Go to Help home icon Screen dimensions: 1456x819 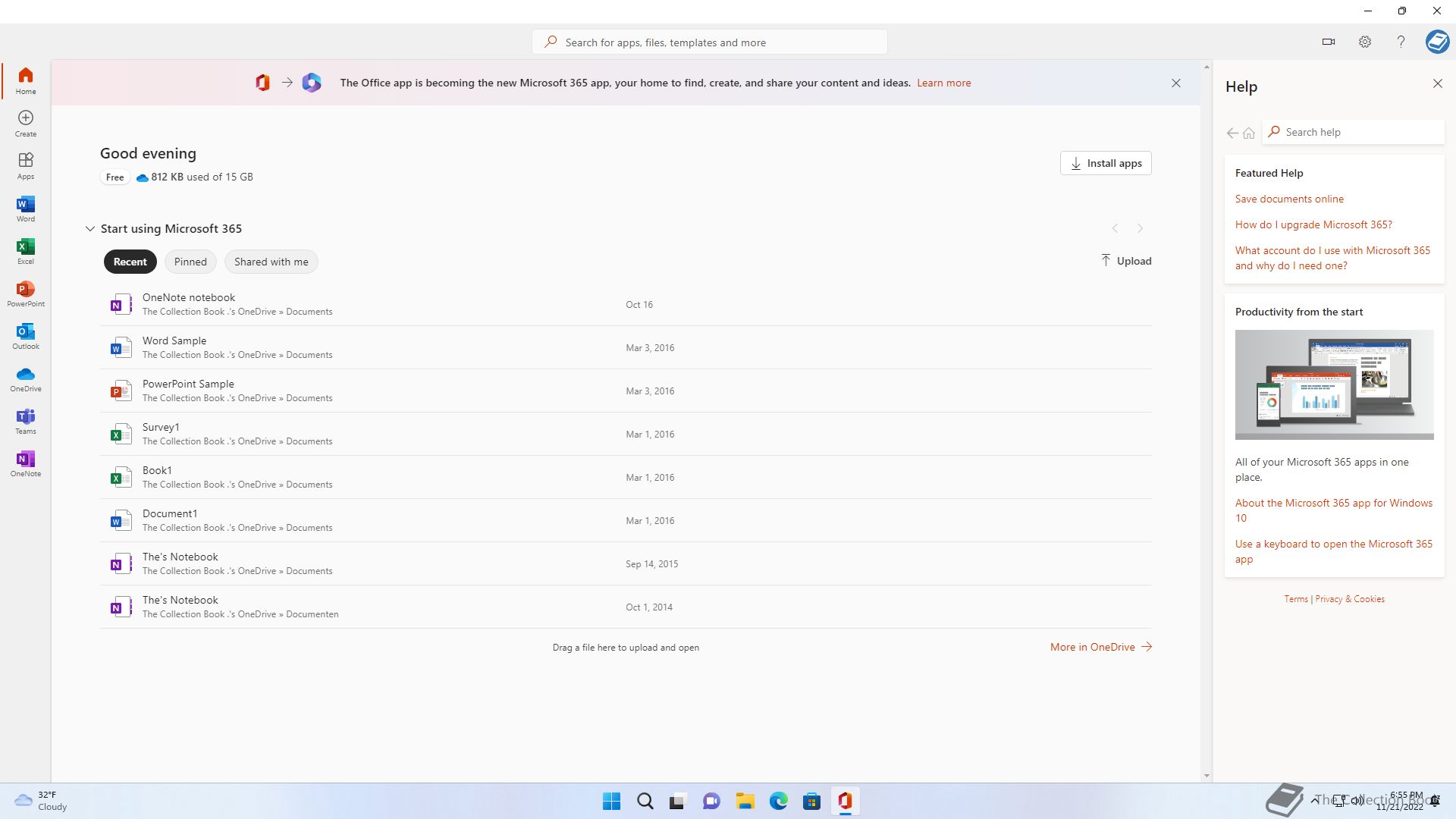click(x=1249, y=133)
